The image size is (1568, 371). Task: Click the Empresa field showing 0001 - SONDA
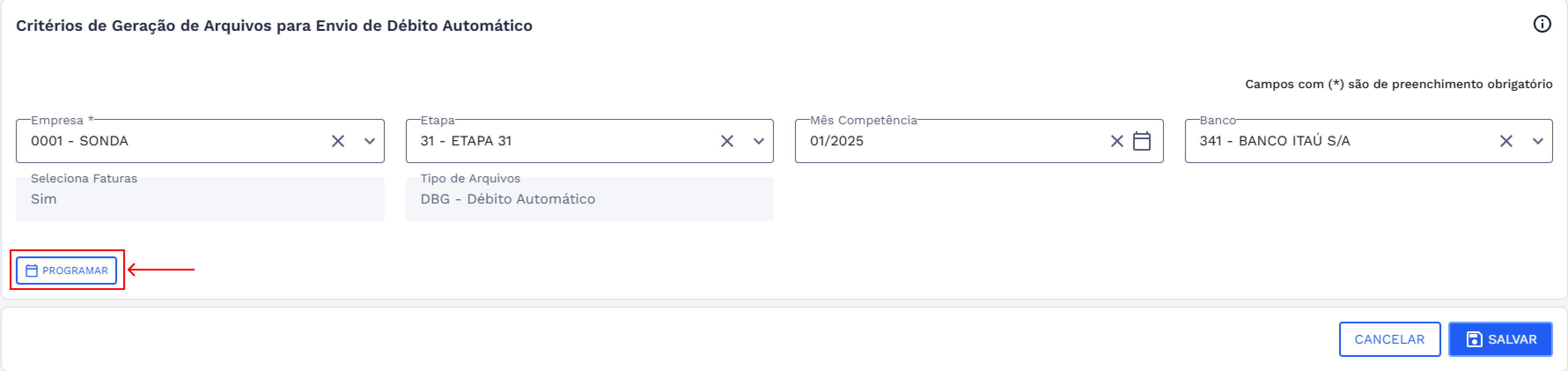click(170, 141)
